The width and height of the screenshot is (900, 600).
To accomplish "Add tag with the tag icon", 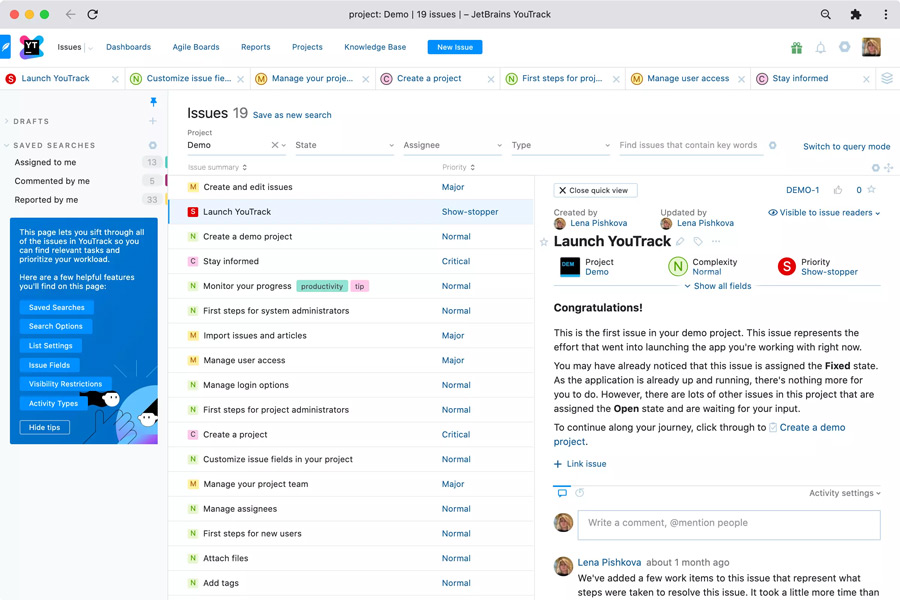I will pyautogui.click(x=698, y=242).
